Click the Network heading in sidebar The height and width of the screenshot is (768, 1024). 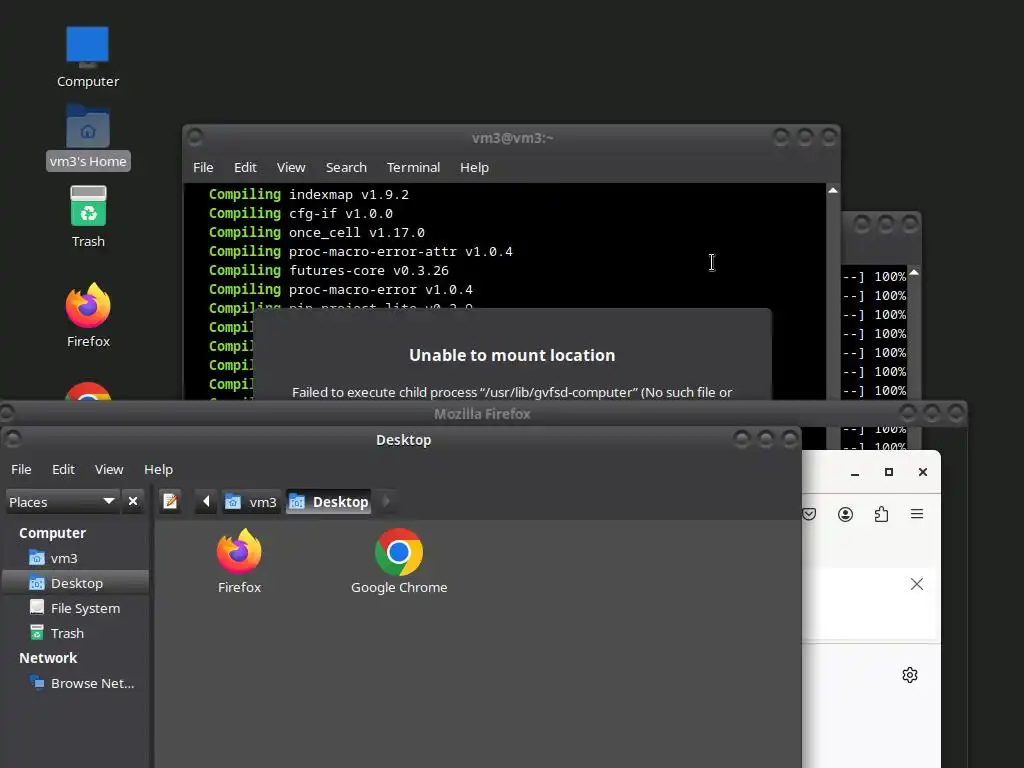pyautogui.click(x=48, y=658)
